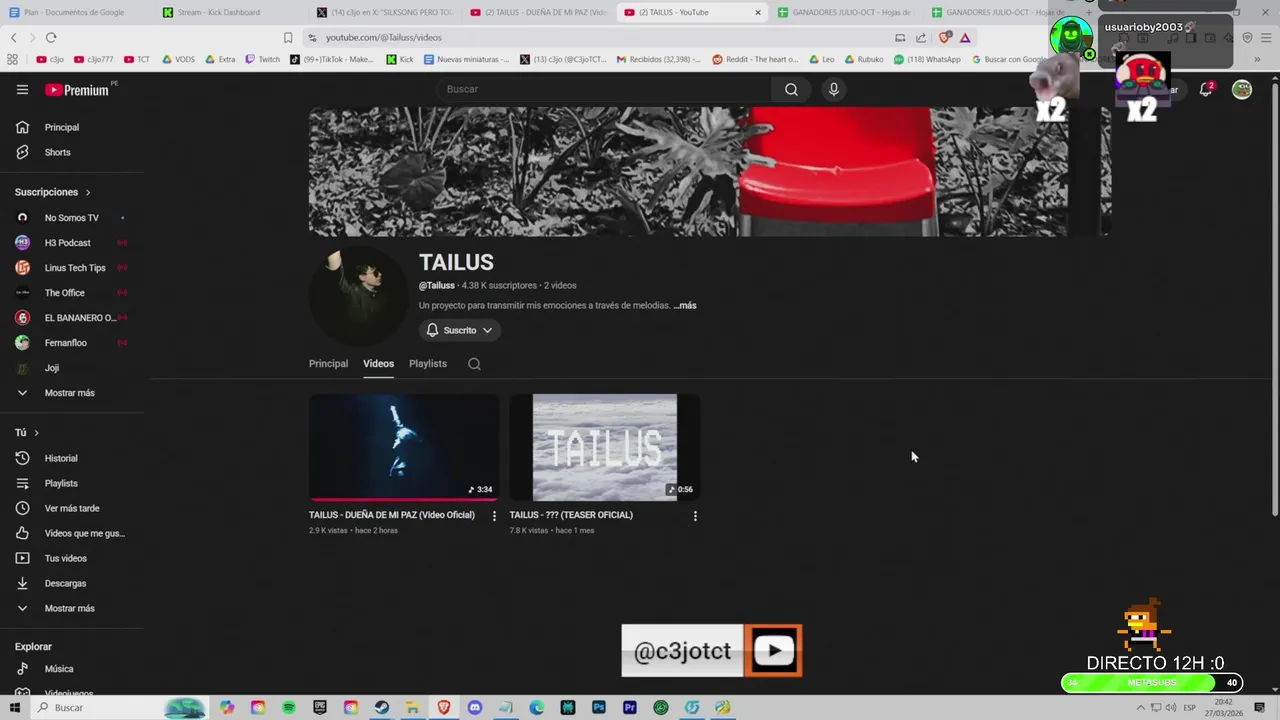Click video title TAILUS - ??? (TEASER OFICIAL)
Viewport: 1280px width, 720px height.
[x=571, y=515]
